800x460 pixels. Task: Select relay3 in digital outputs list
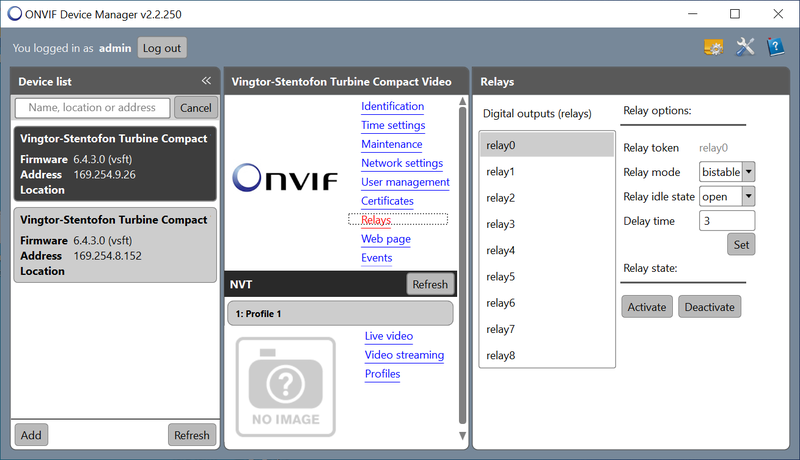546,224
